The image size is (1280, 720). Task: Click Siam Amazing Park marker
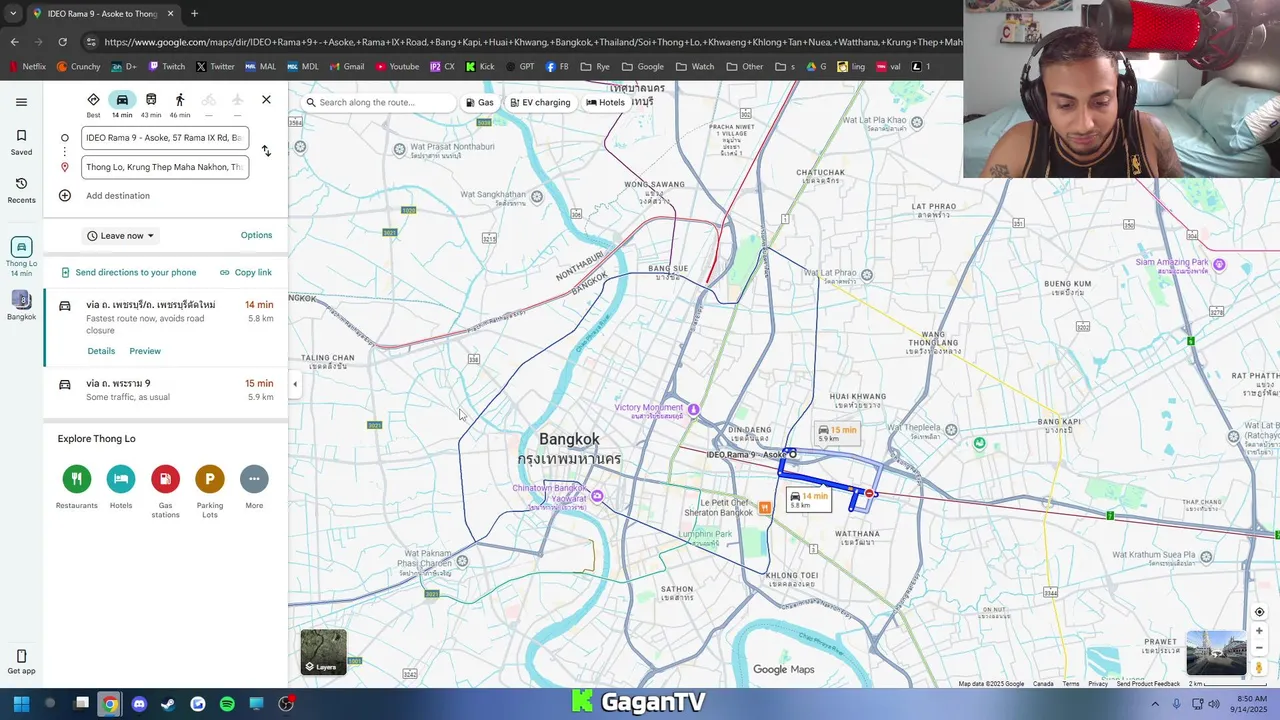(1218, 265)
